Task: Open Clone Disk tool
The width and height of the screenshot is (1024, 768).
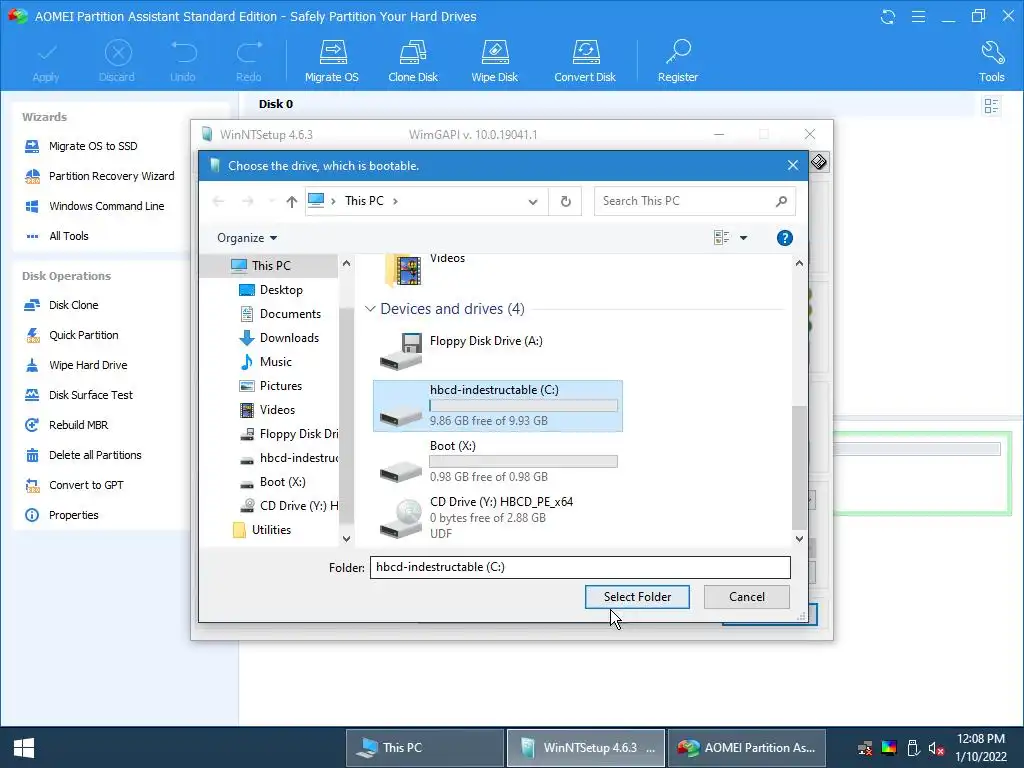Action: coord(413,61)
